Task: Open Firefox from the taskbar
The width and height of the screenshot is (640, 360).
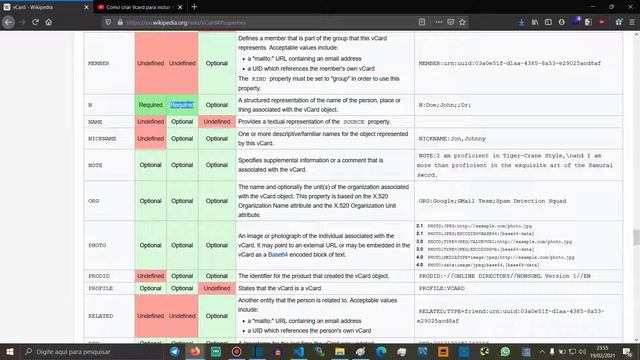Action: 196,352
